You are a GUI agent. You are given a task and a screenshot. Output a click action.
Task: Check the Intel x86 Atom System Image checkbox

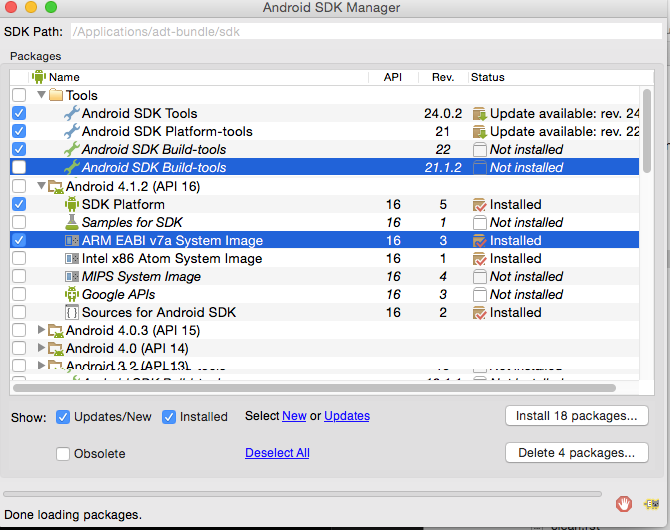19,258
